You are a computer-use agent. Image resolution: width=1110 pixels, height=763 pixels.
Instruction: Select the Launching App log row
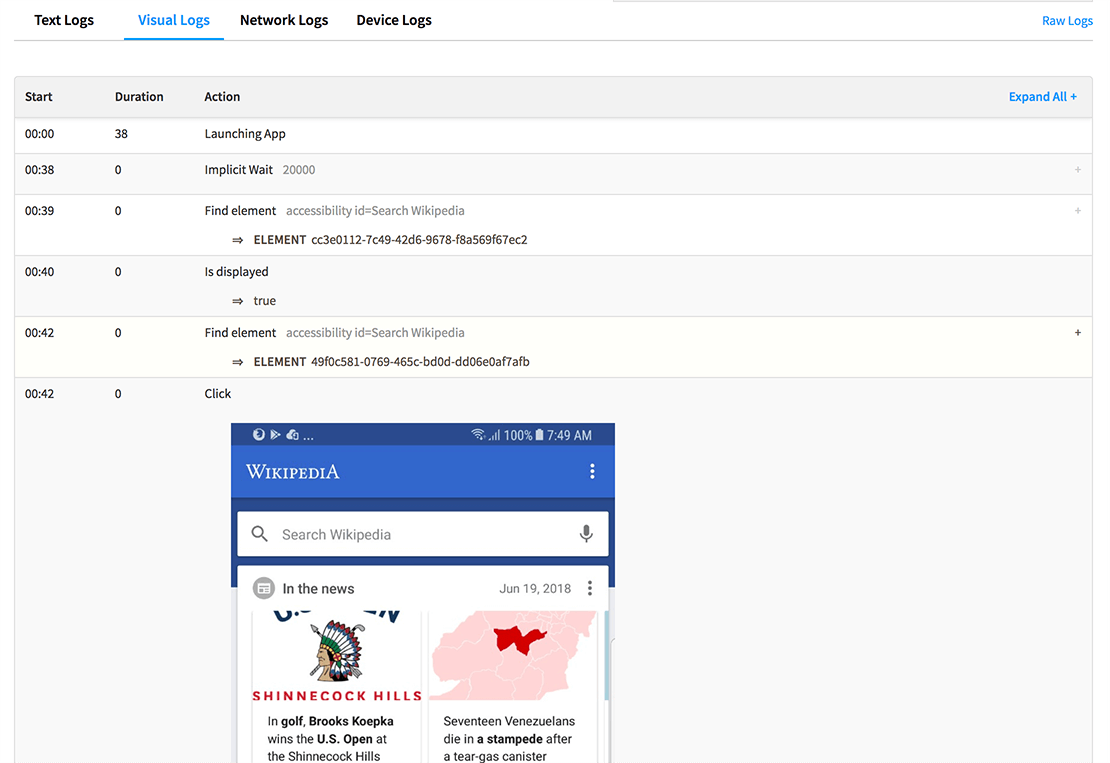click(x=553, y=134)
